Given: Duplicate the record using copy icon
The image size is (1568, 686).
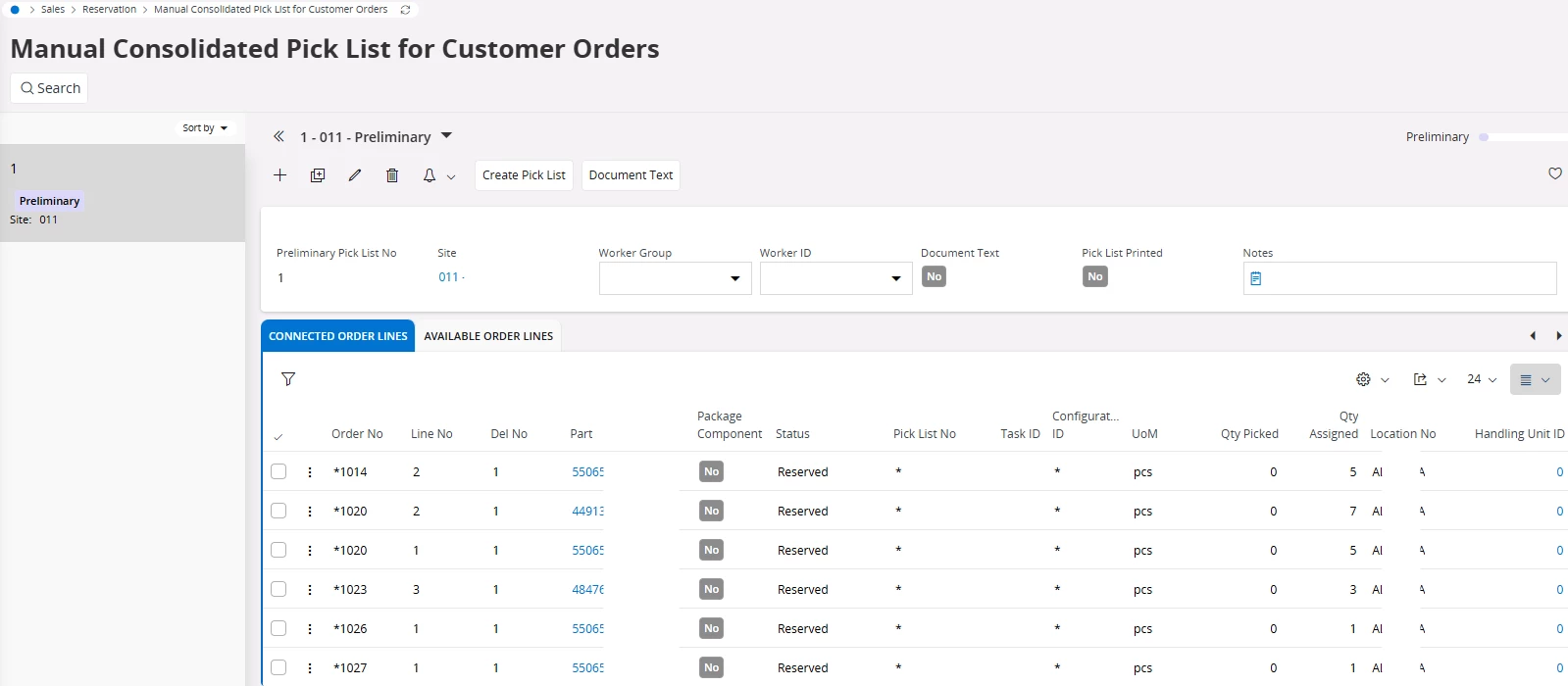Looking at the screenshot, I should point(318,175).
